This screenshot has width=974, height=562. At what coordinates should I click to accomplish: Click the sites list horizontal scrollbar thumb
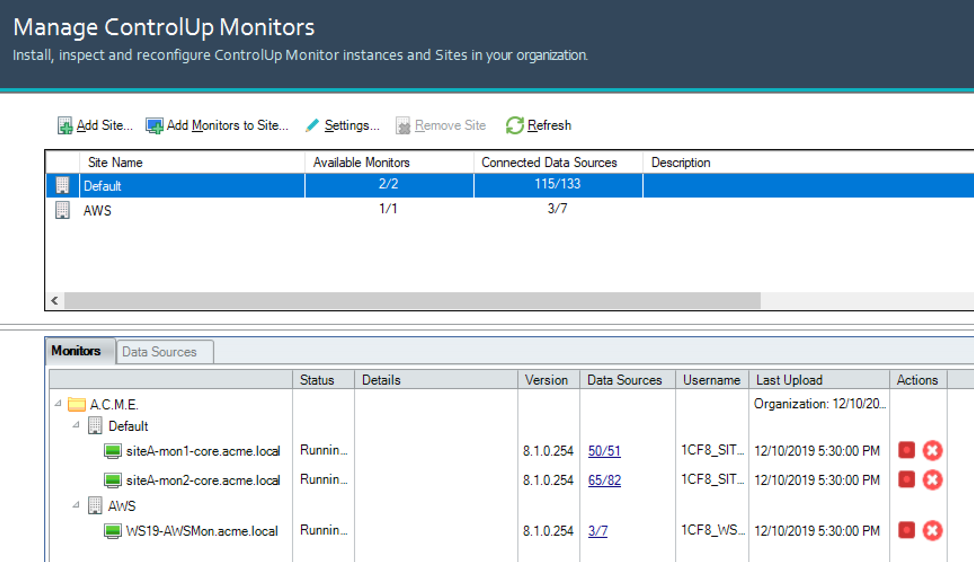(412, 301)
